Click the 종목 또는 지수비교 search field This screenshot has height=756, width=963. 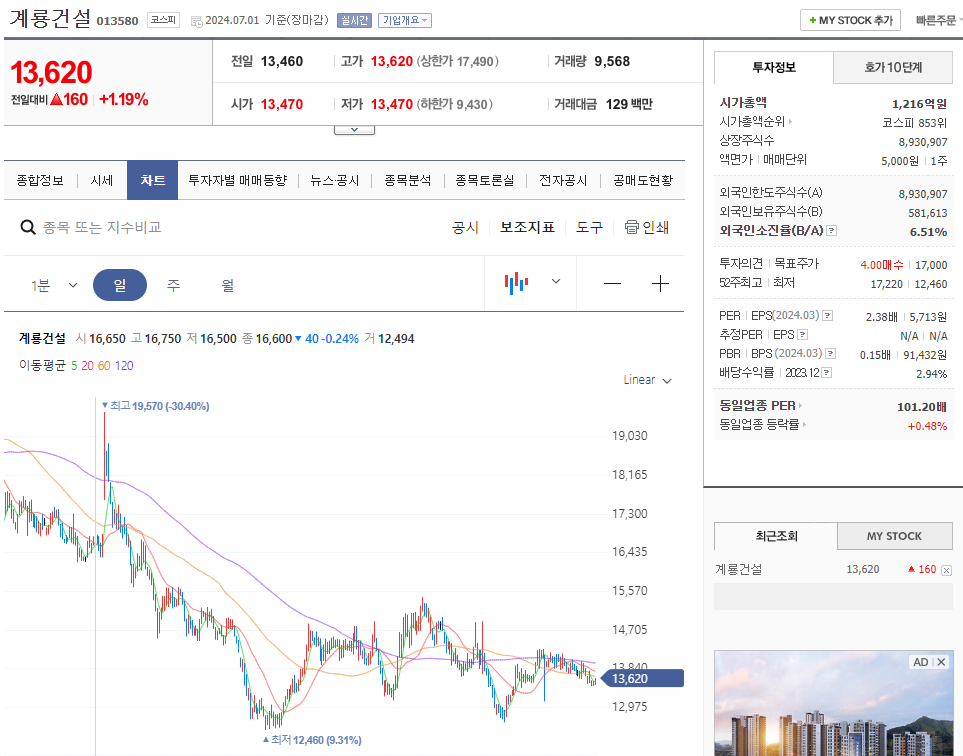point(103,227)
